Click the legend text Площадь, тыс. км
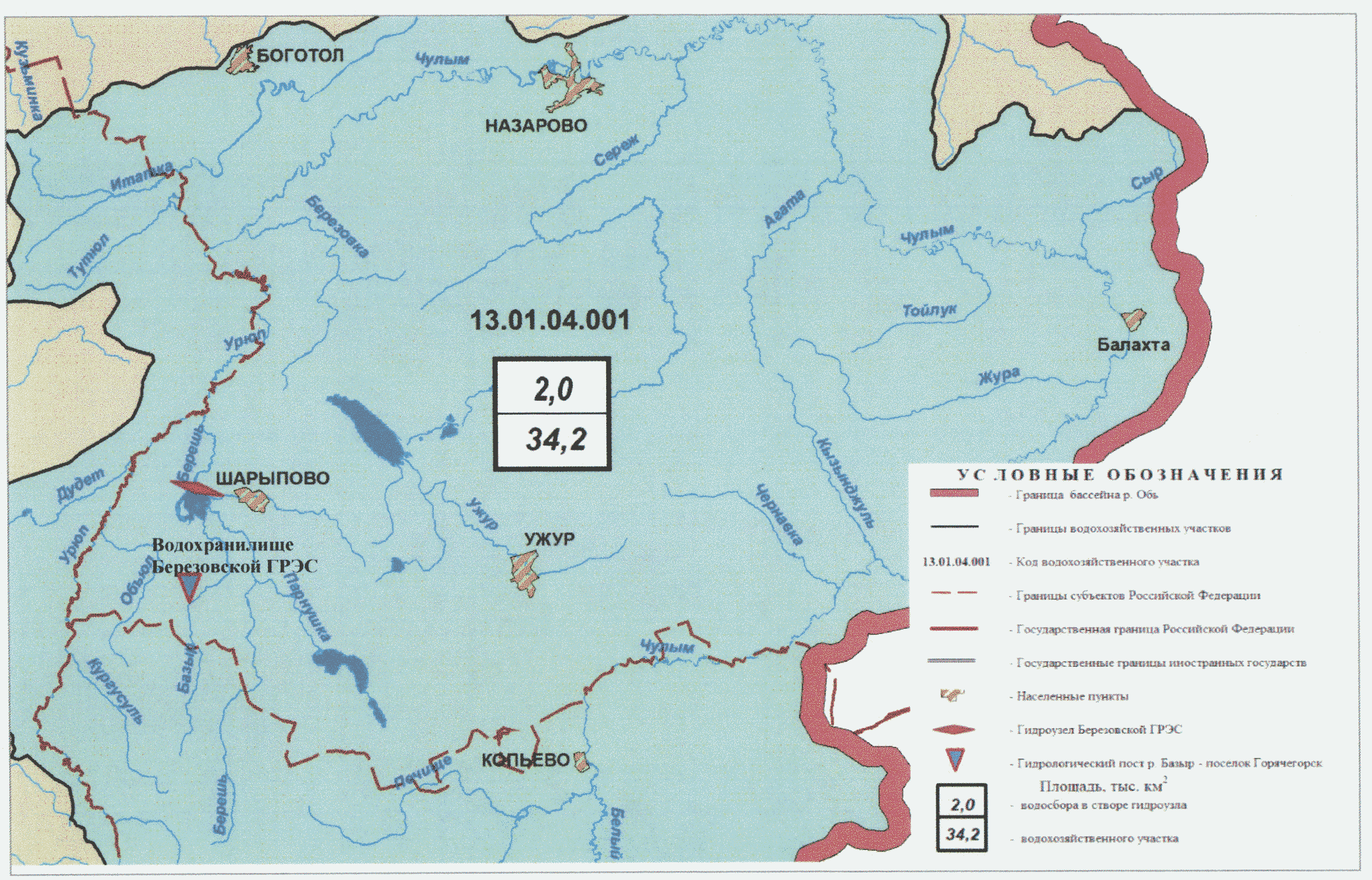 1103,786
